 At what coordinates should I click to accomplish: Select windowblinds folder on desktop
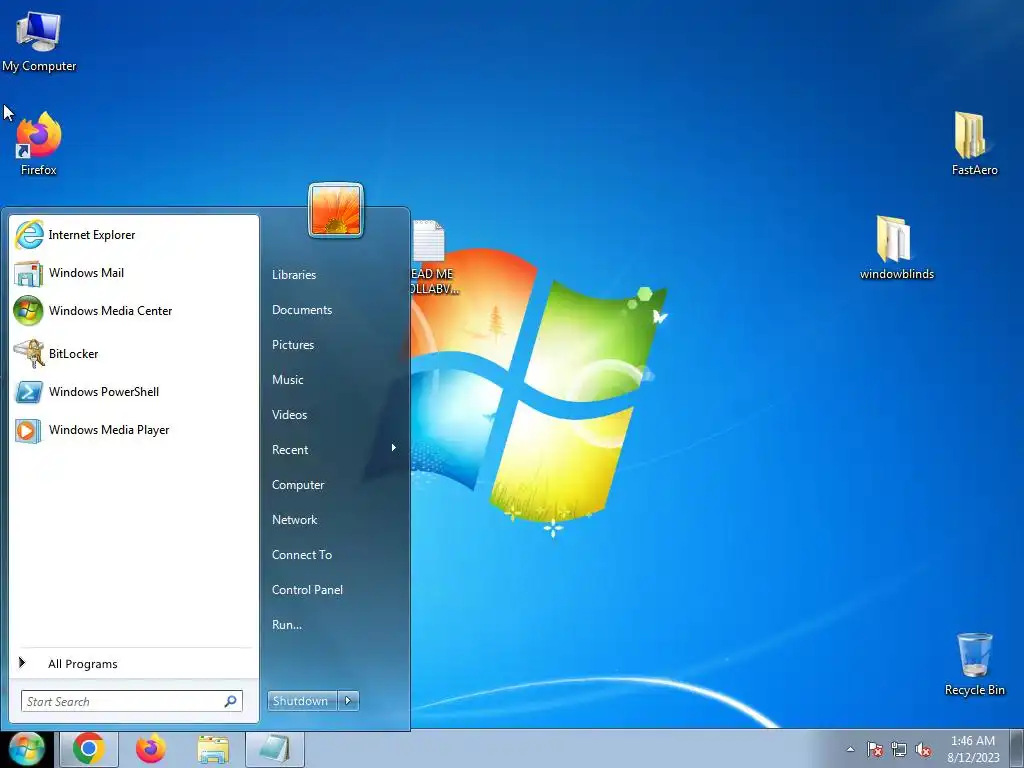[x=897, y=248]
